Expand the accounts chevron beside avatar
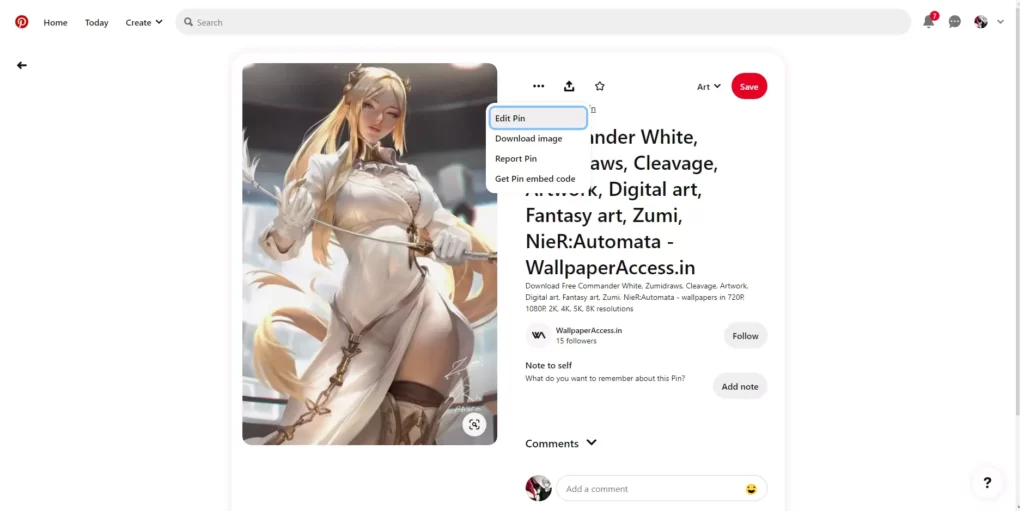 pos(1000,22)
